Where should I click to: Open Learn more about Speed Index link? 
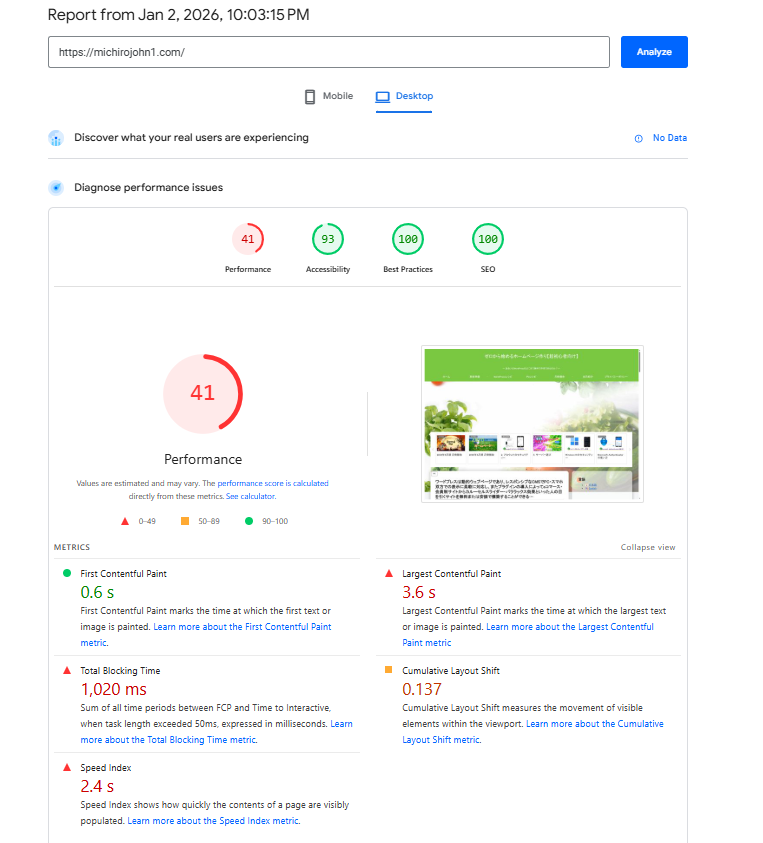click(213, 821)
